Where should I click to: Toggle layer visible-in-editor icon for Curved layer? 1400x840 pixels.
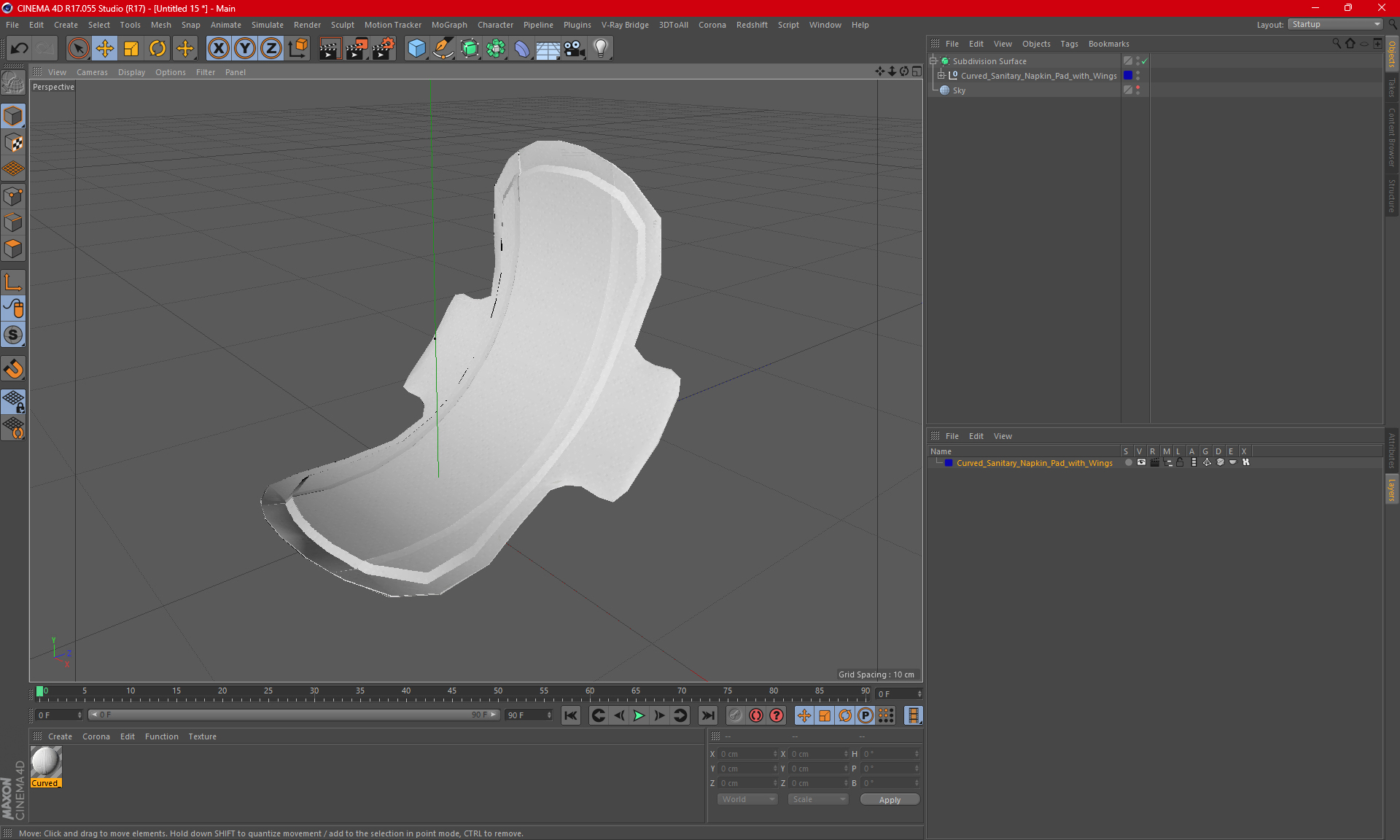coord(1141,462)
